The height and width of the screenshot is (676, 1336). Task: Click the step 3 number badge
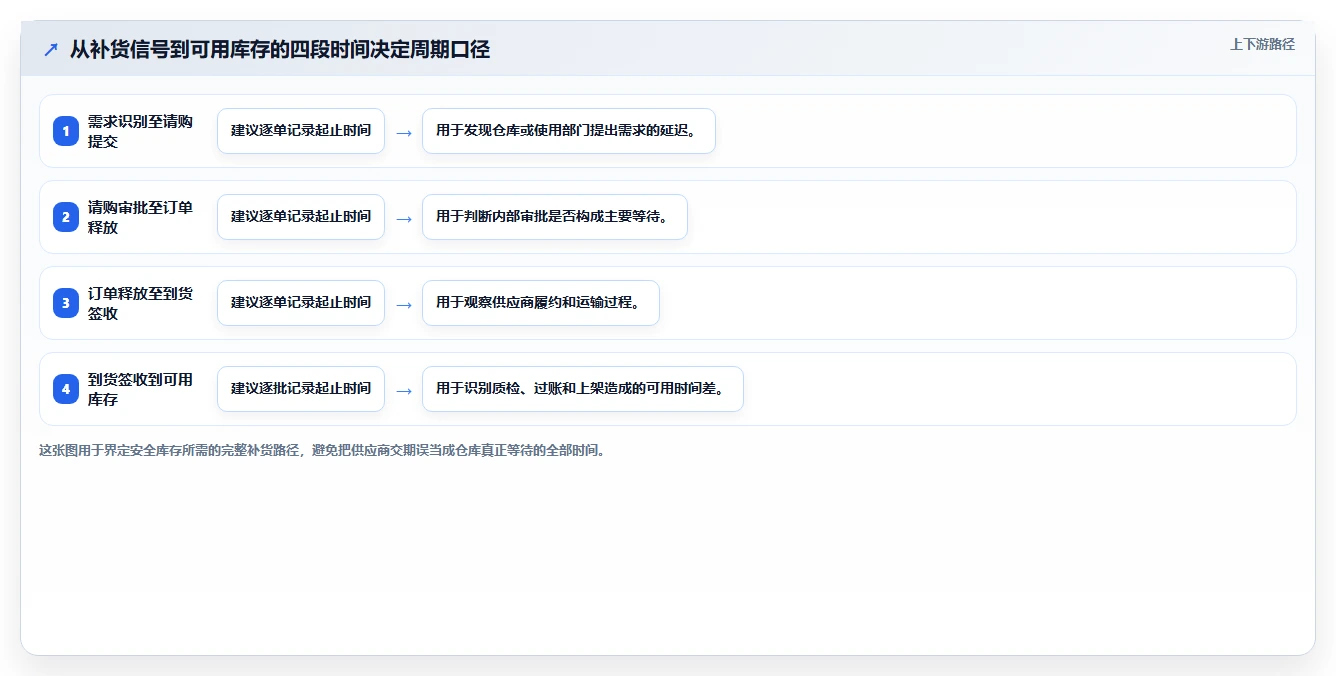66,303
